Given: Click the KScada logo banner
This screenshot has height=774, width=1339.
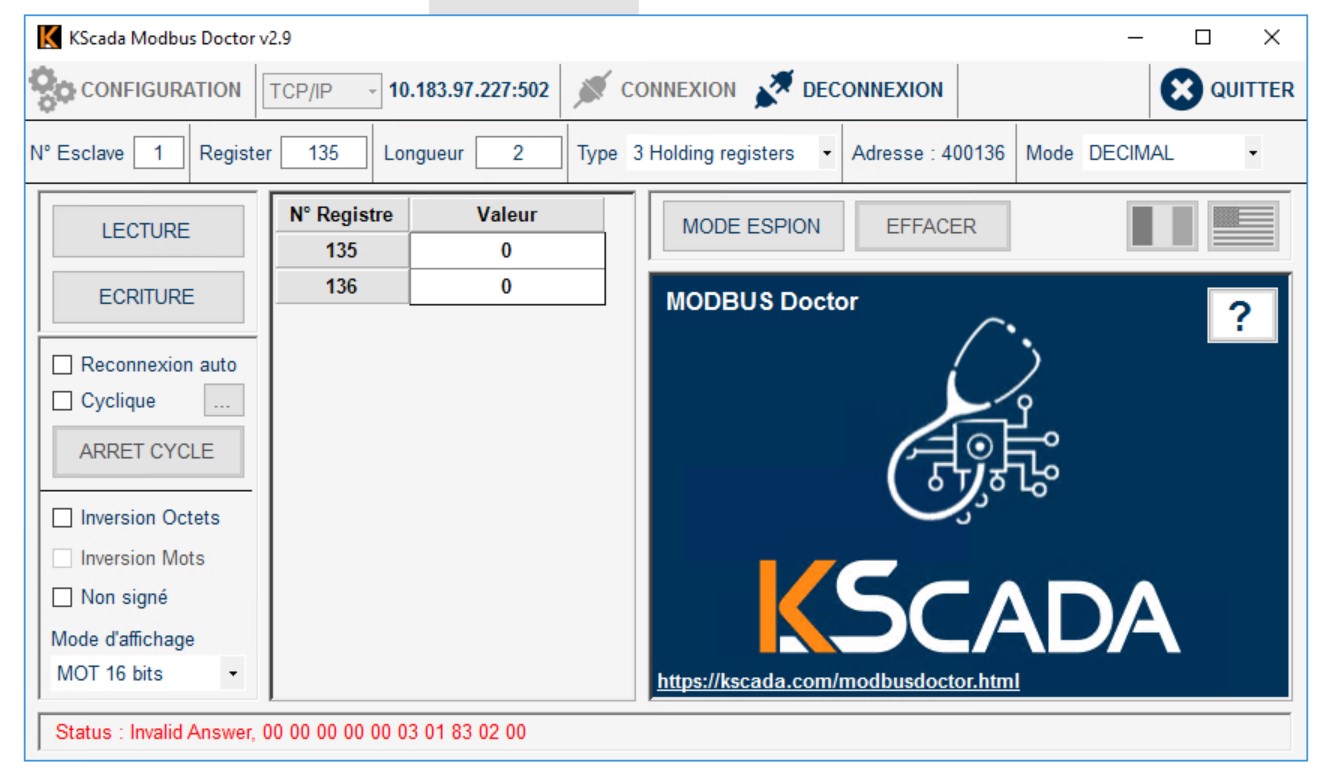Looking at the screenshot, I should click(x=968, y=606).
